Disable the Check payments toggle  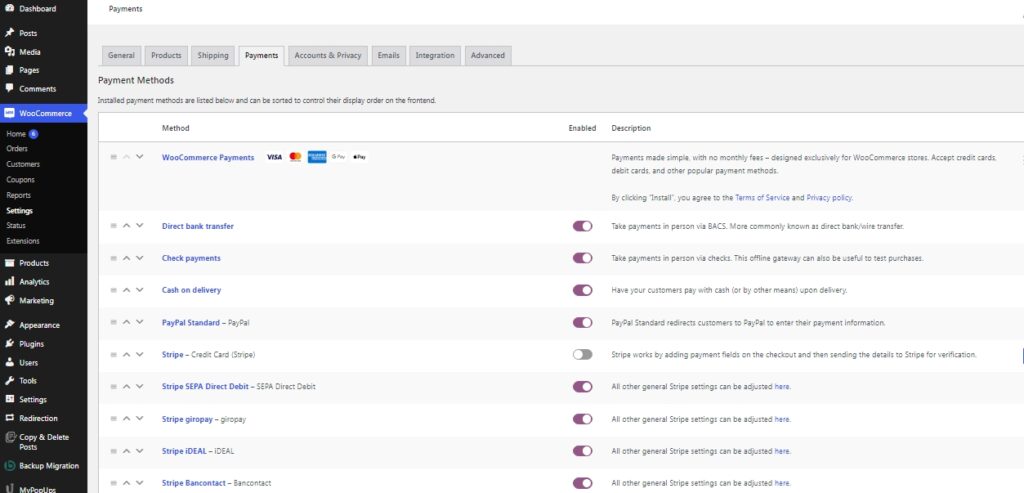(583, 258)
